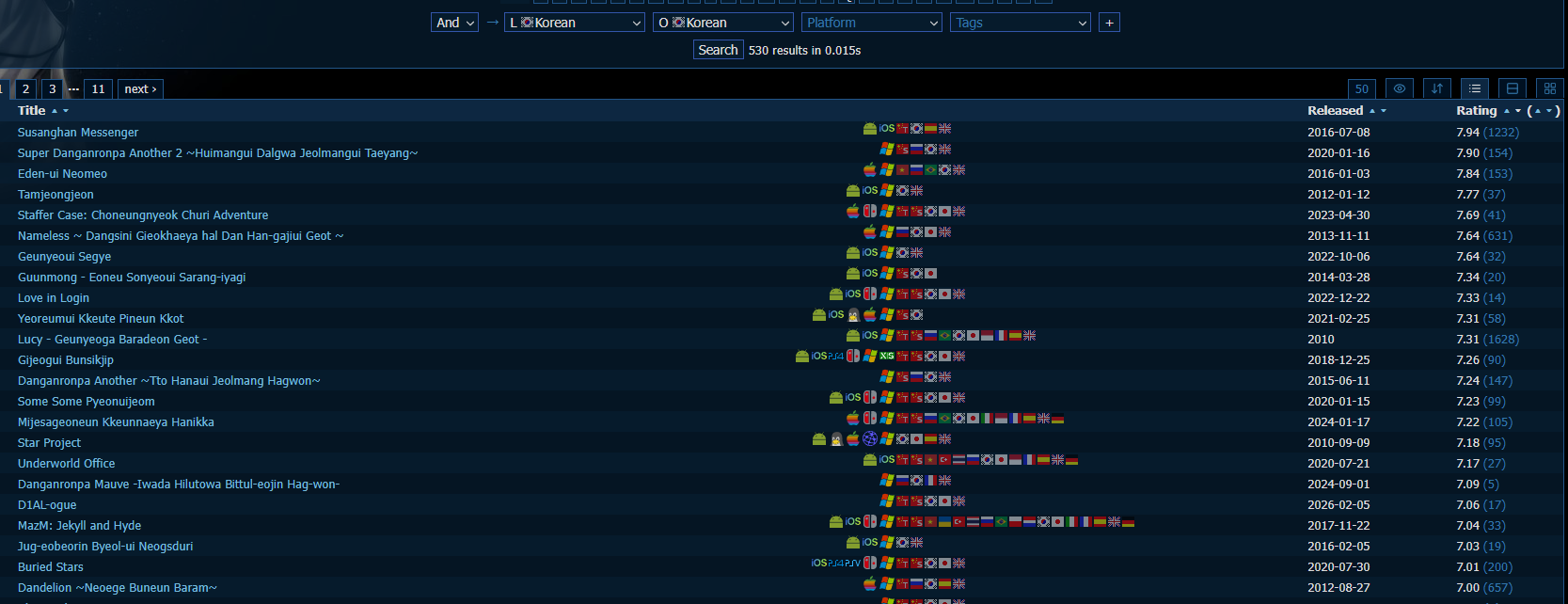Click Android icon in Underworld Office row
Image resolution: width=1568 pixels, height=604 pixels.
pos(870,459)
